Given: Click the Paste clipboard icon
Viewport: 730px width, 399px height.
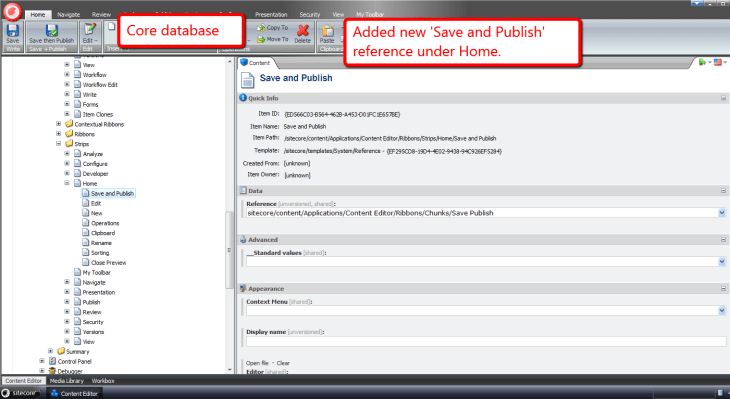Looking at the screenshot, I should pyautogui.click(x=327, y=31).
